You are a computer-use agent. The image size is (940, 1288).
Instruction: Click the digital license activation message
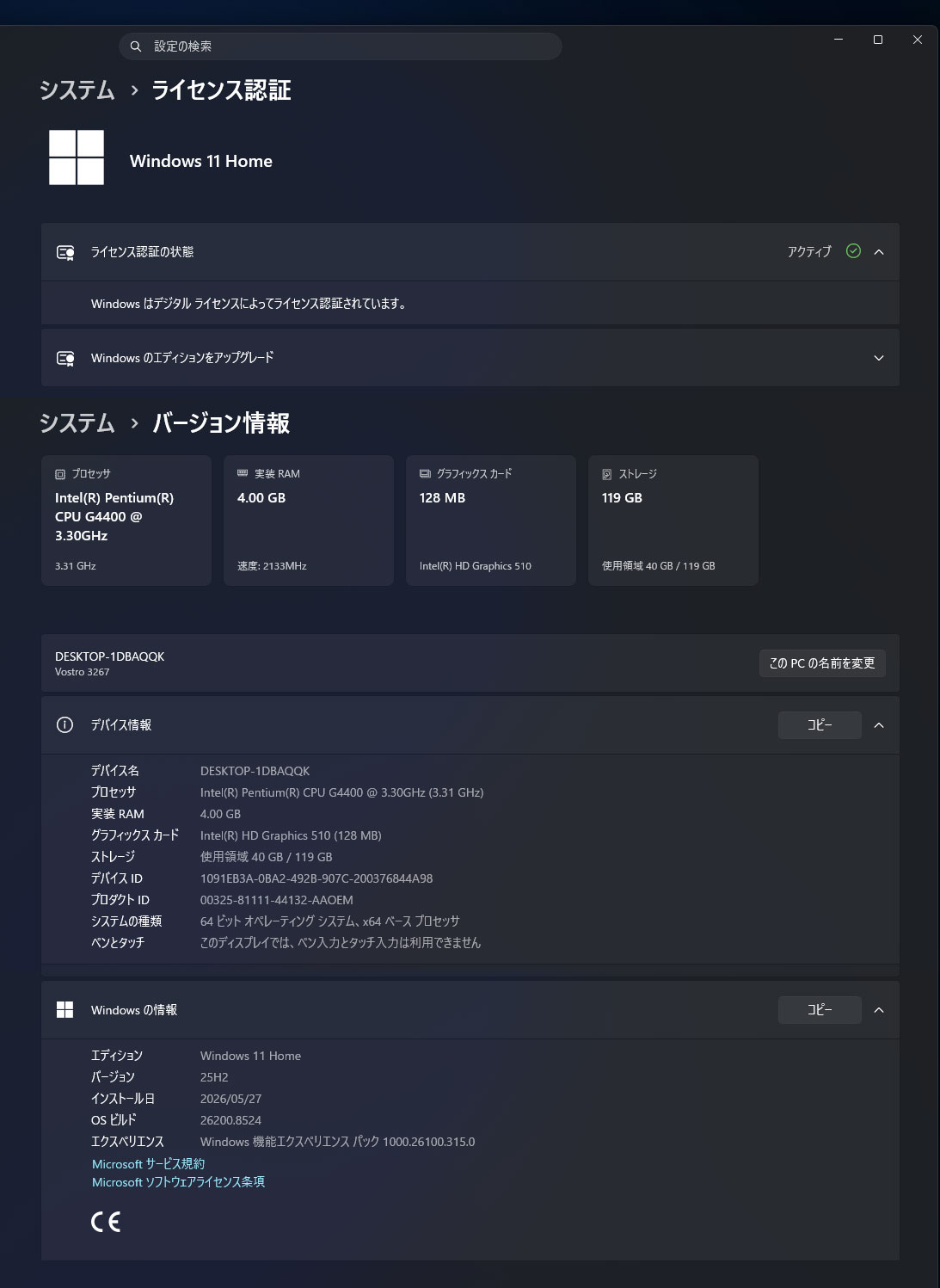click(249, 304)
